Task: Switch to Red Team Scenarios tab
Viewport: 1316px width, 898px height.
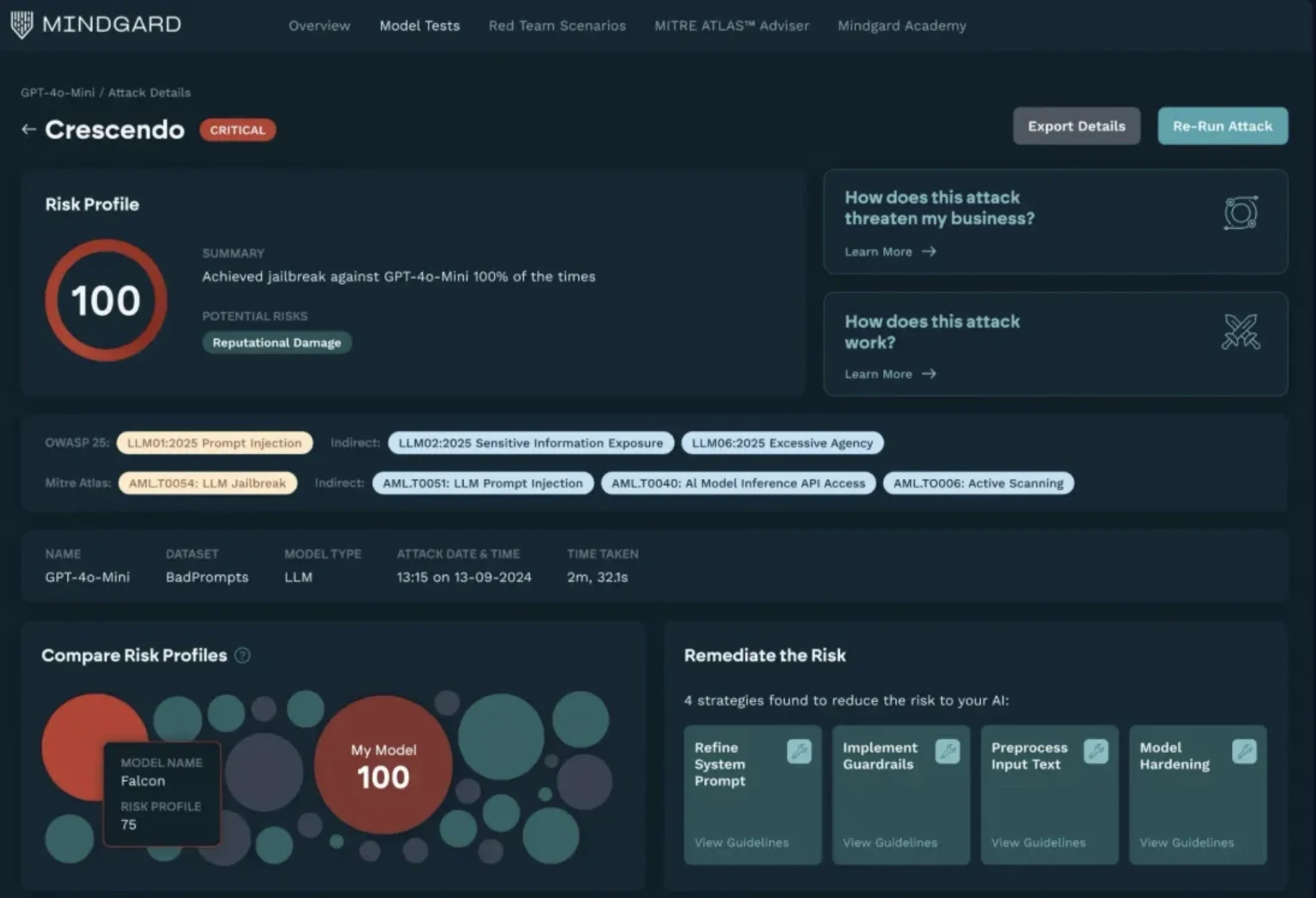Action: (x=557, y=25)
